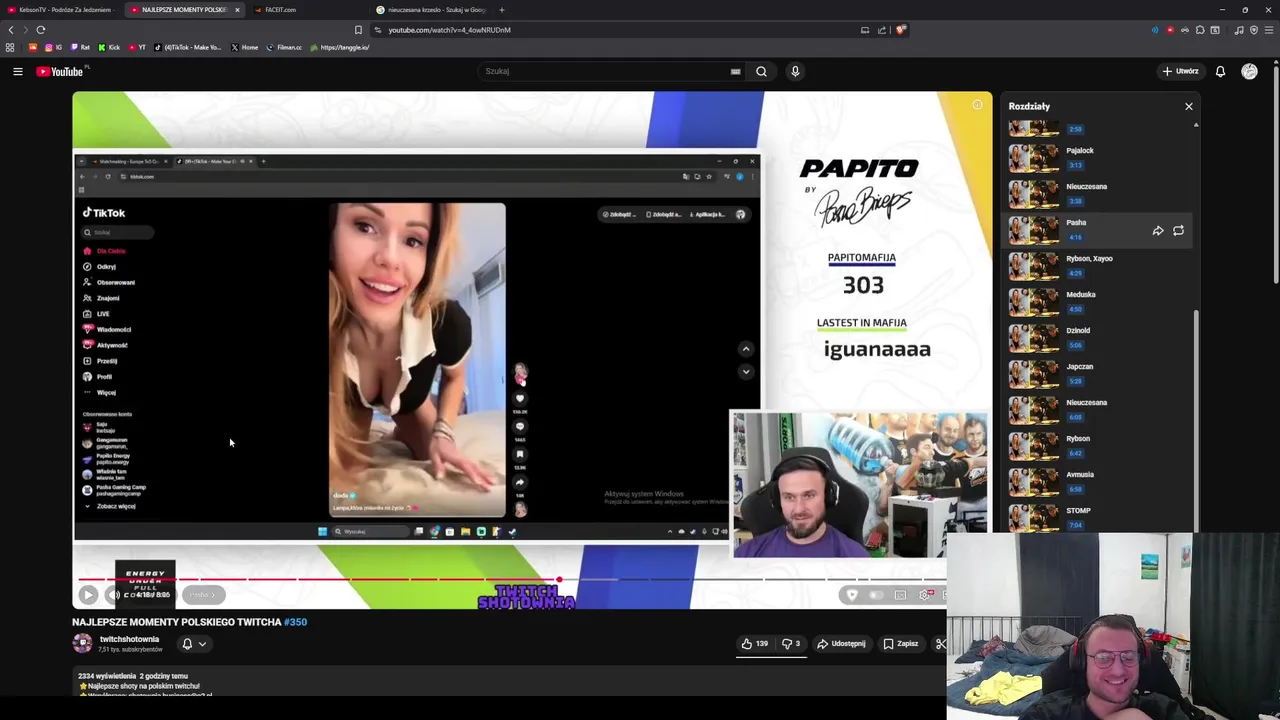Open the subscription notification bell dropdown
This screenshot has height=720, width=1280.
point(194,644)
